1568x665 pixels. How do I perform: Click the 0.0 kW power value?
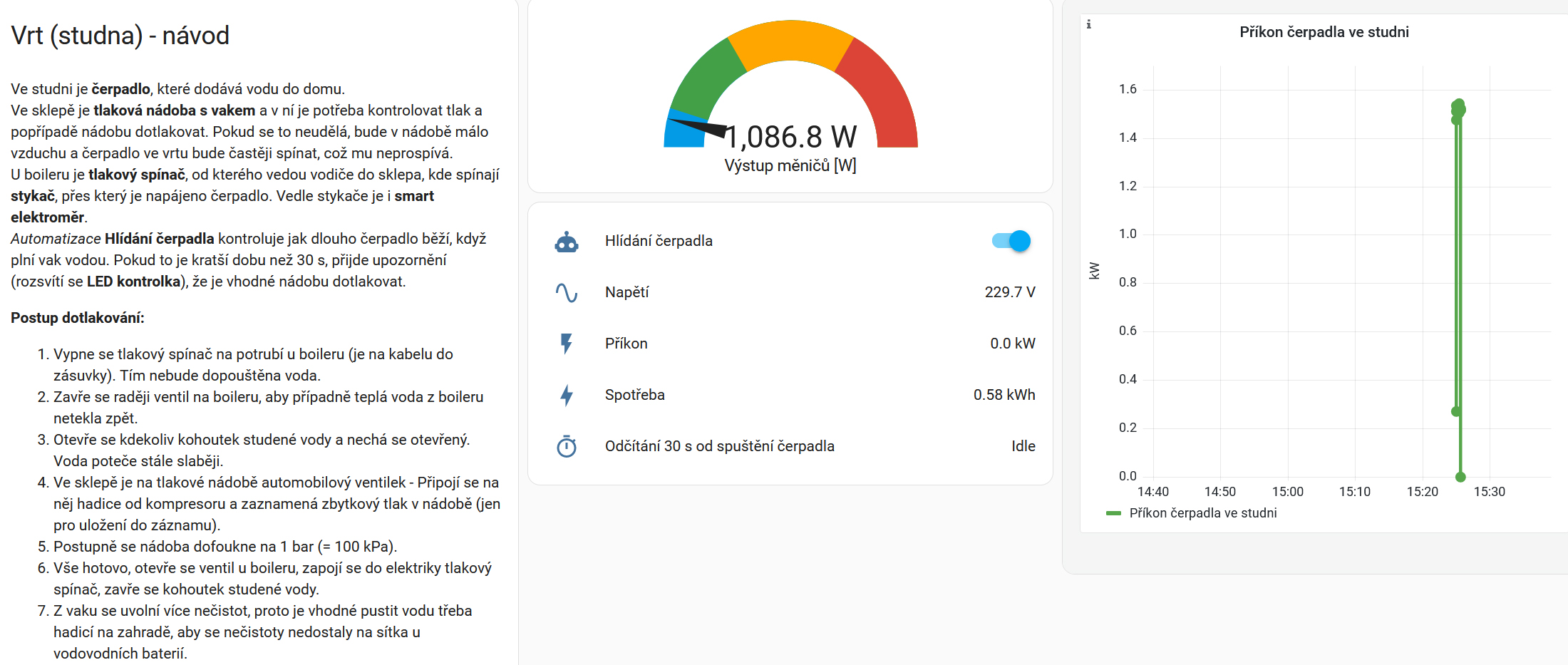(x=1012, y=344)
